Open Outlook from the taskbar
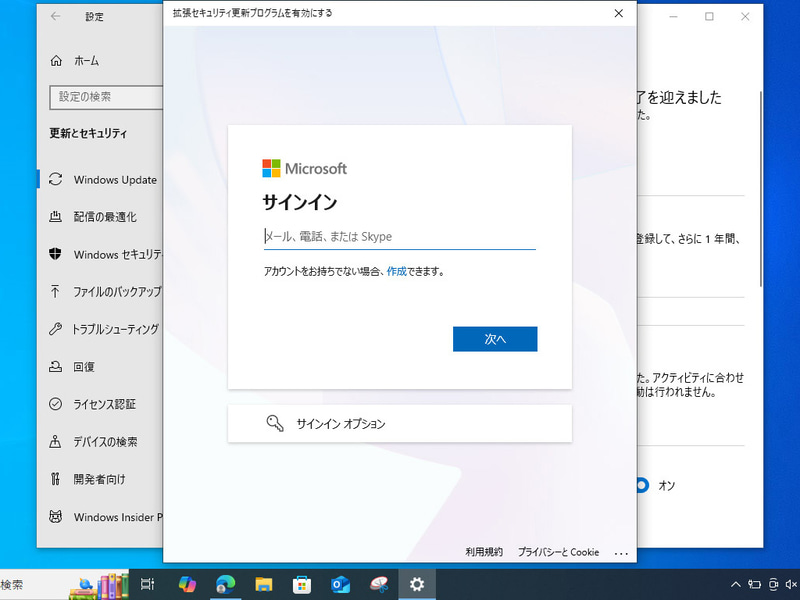 (340, 584)
